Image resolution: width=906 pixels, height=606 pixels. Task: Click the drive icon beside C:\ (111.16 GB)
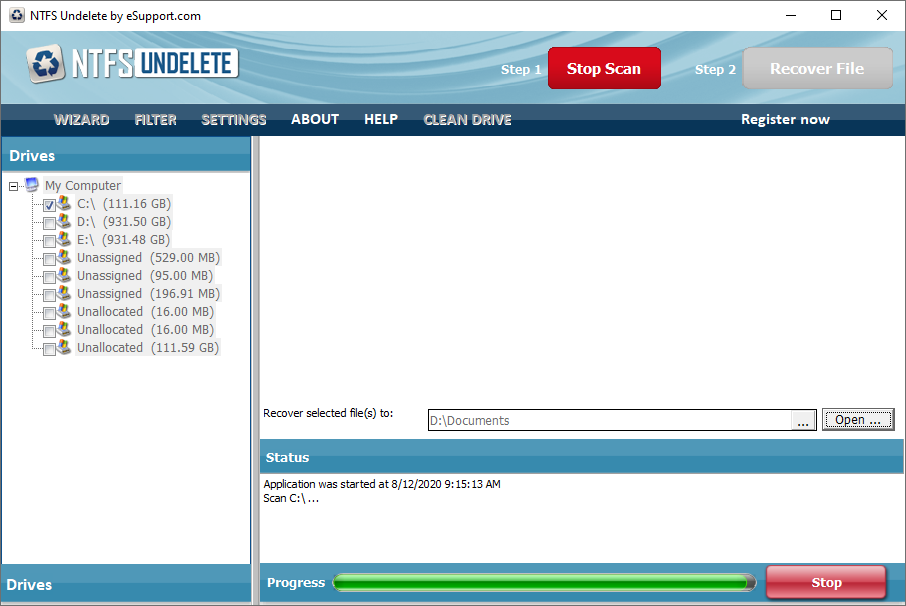point(64,203)
